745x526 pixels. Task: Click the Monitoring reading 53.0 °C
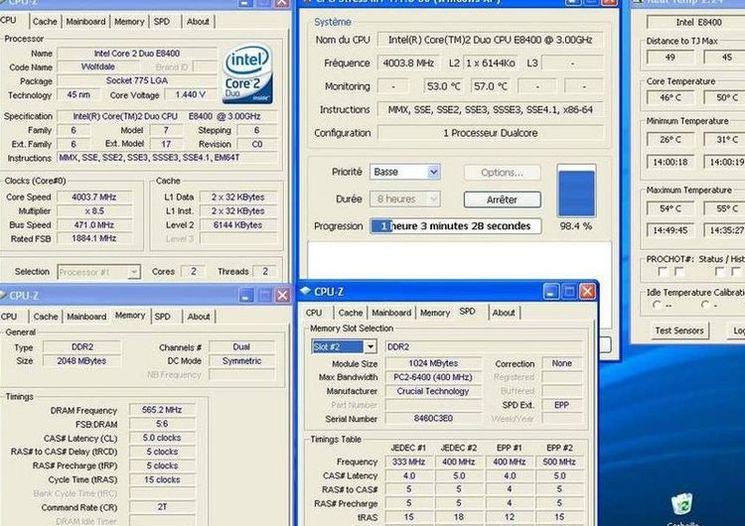[444, 86]
